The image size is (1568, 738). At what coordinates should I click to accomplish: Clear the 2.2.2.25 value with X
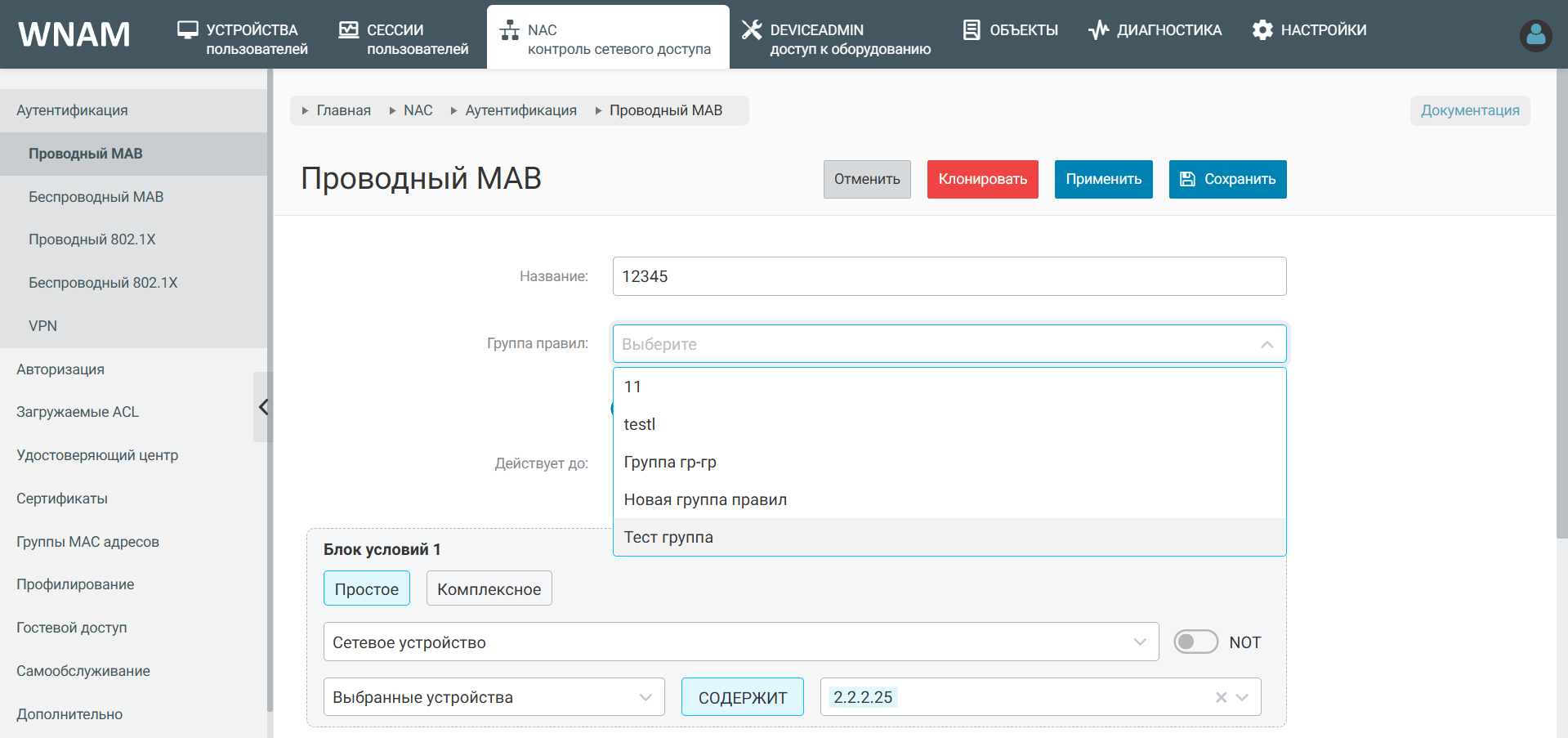[x=1221, y=697]
